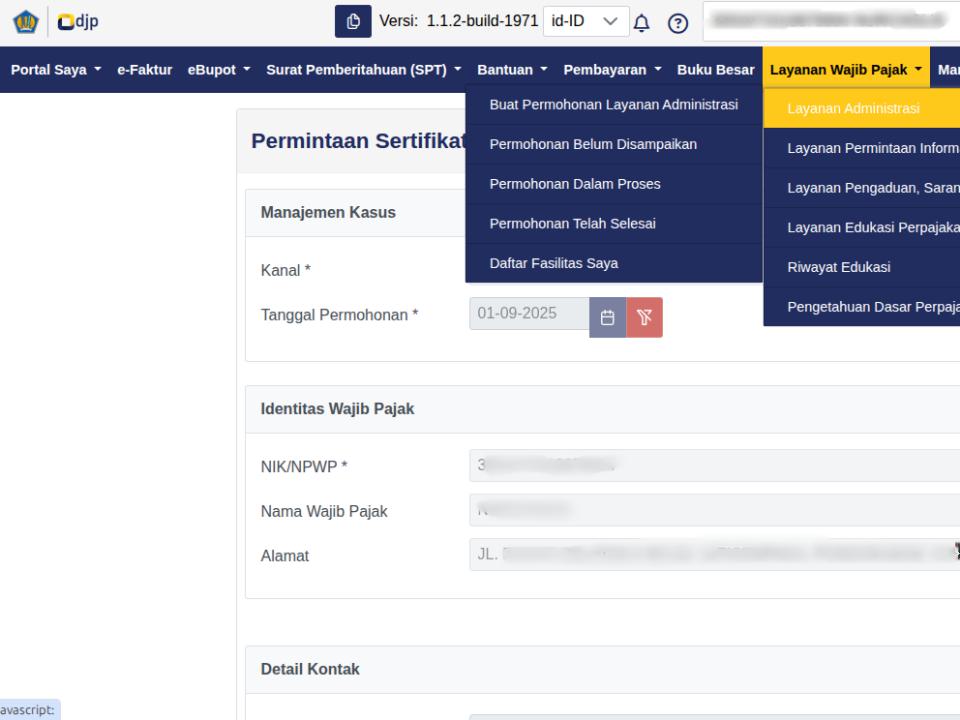Open the id-ID language dropdown
Image resolution: width=960 pixels, height=720 pixels.
point(586,21)
